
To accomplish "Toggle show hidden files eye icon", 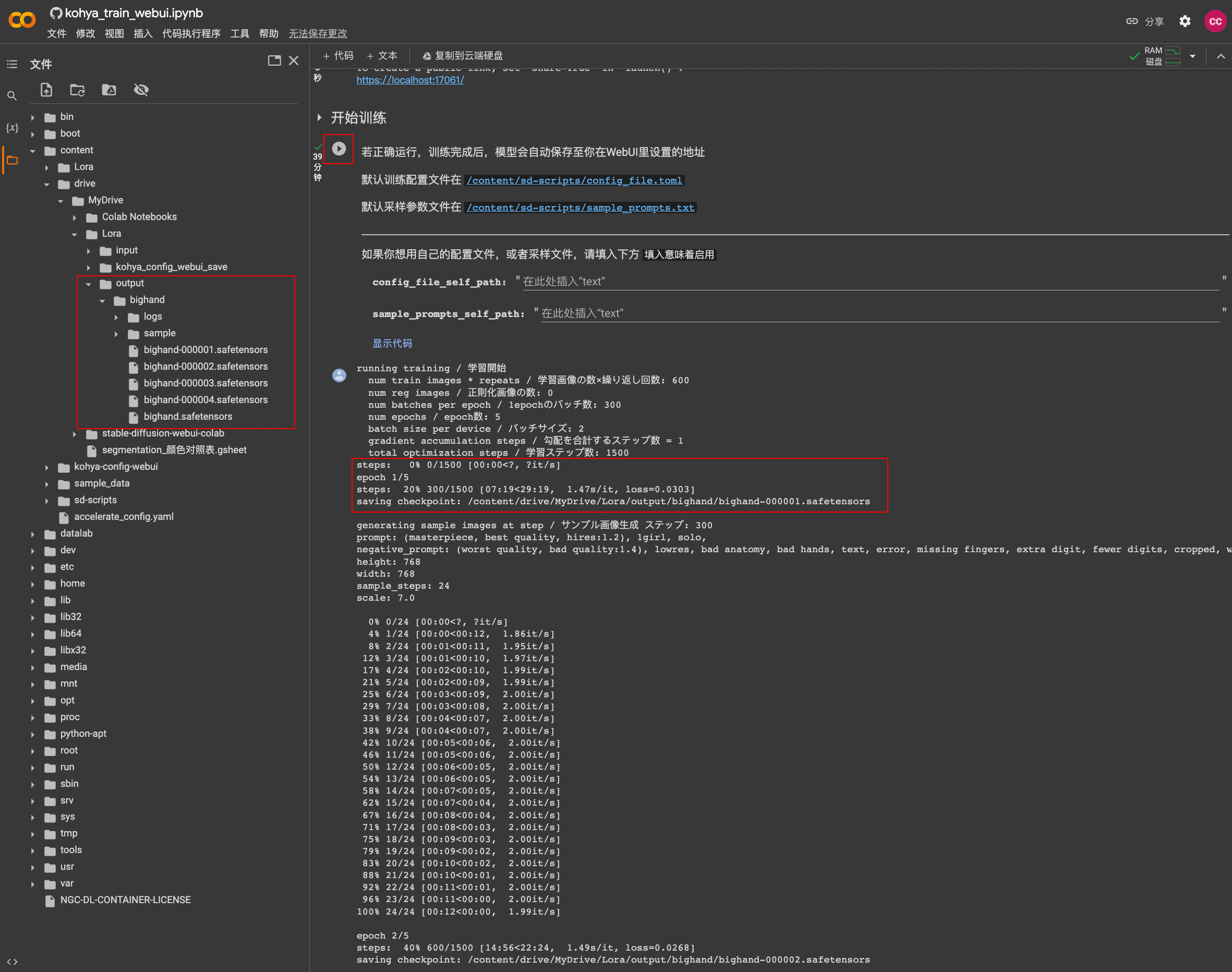I will (141, 90).
